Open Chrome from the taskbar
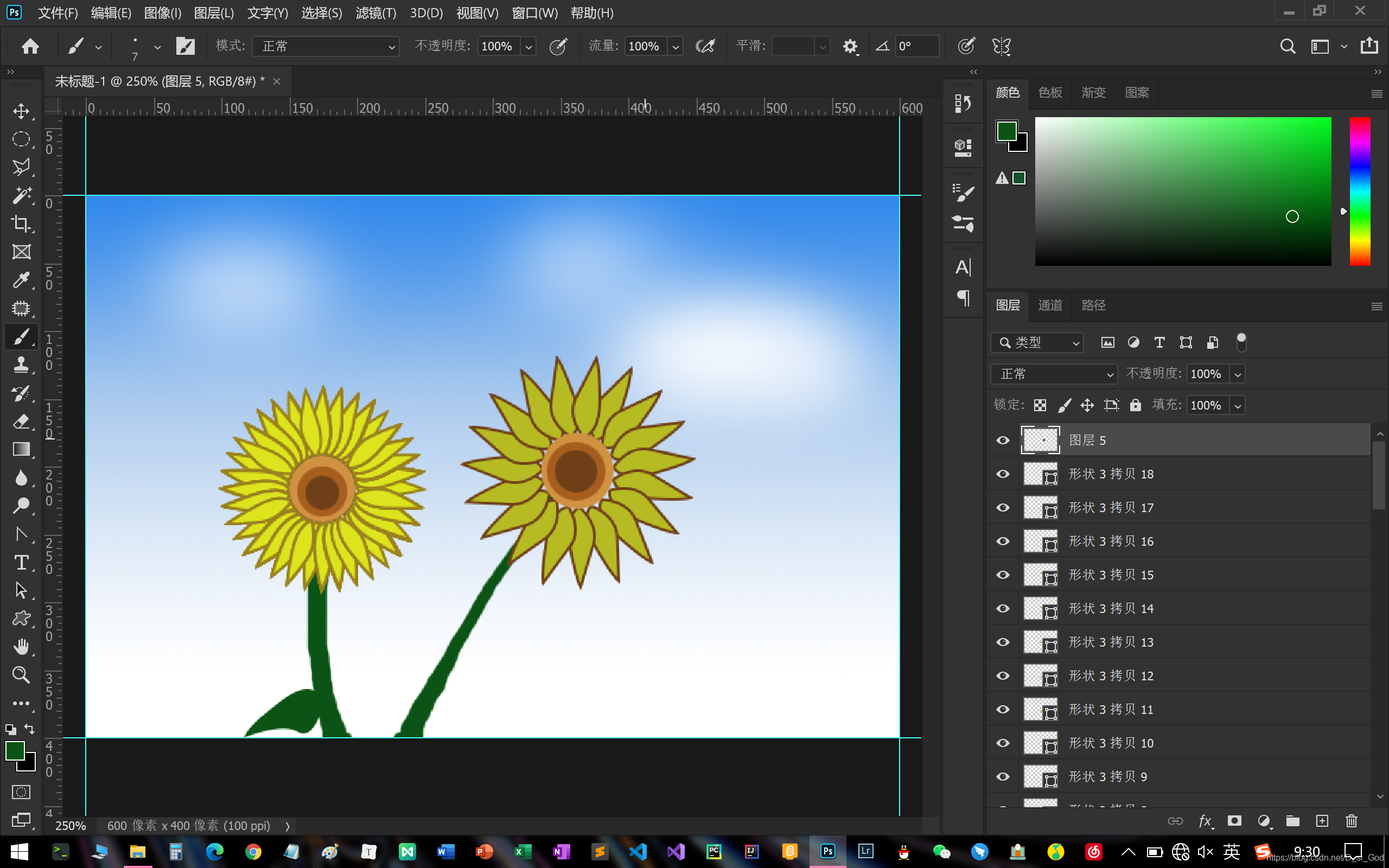 tap(253, 851)
